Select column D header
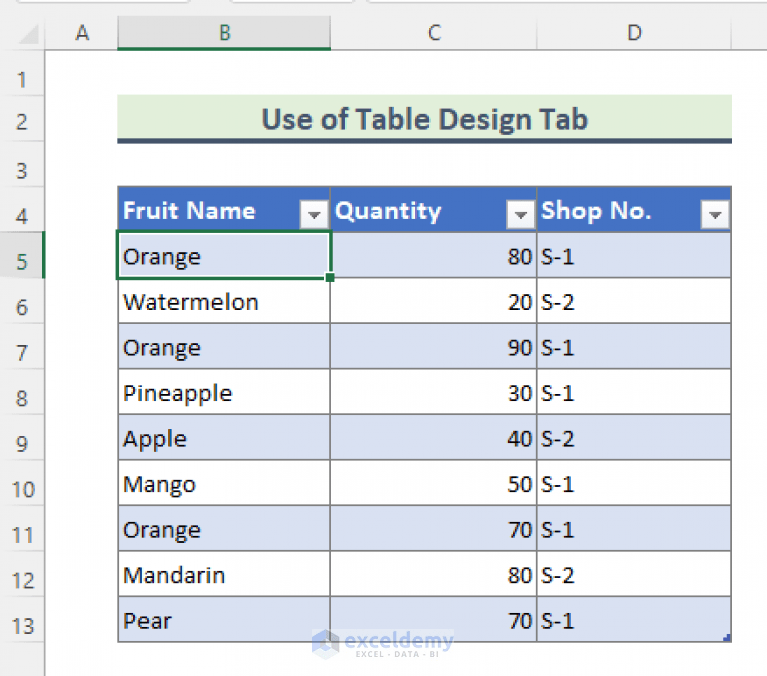The width and height of the screenshot is (767, 676). click(634, 33)
